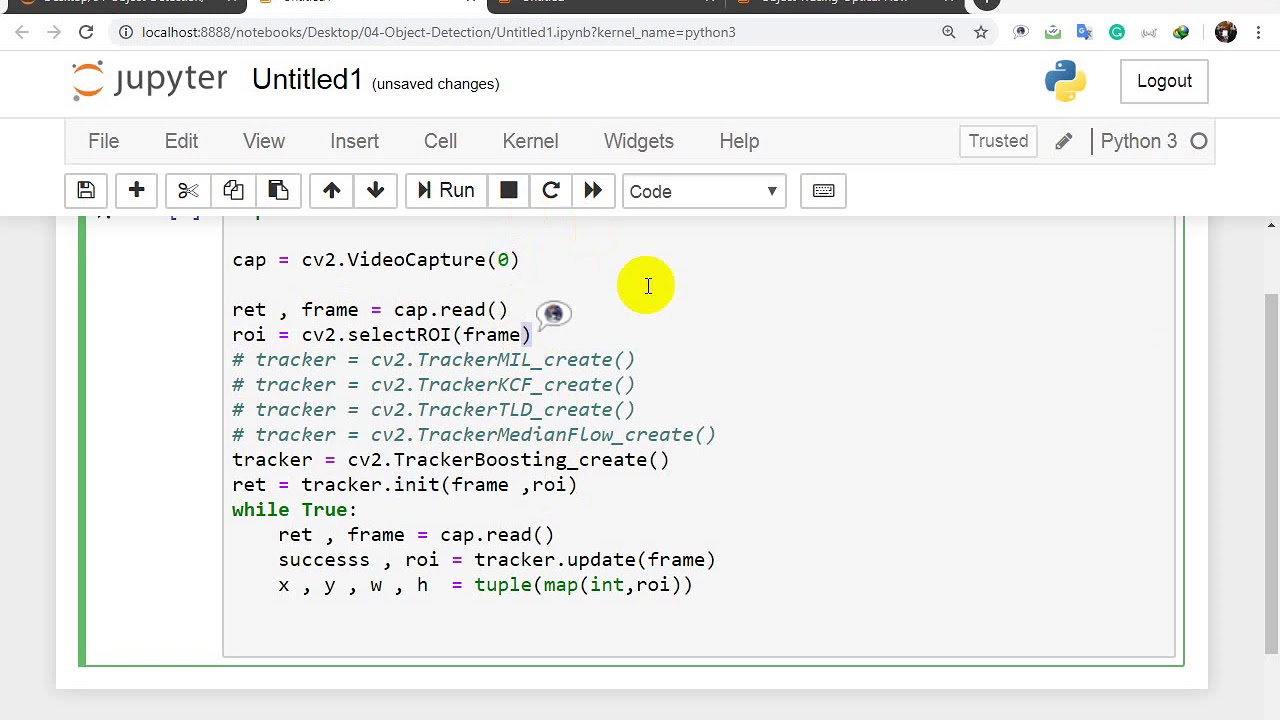Click the browser address bar URL

(x=438, y=32)
